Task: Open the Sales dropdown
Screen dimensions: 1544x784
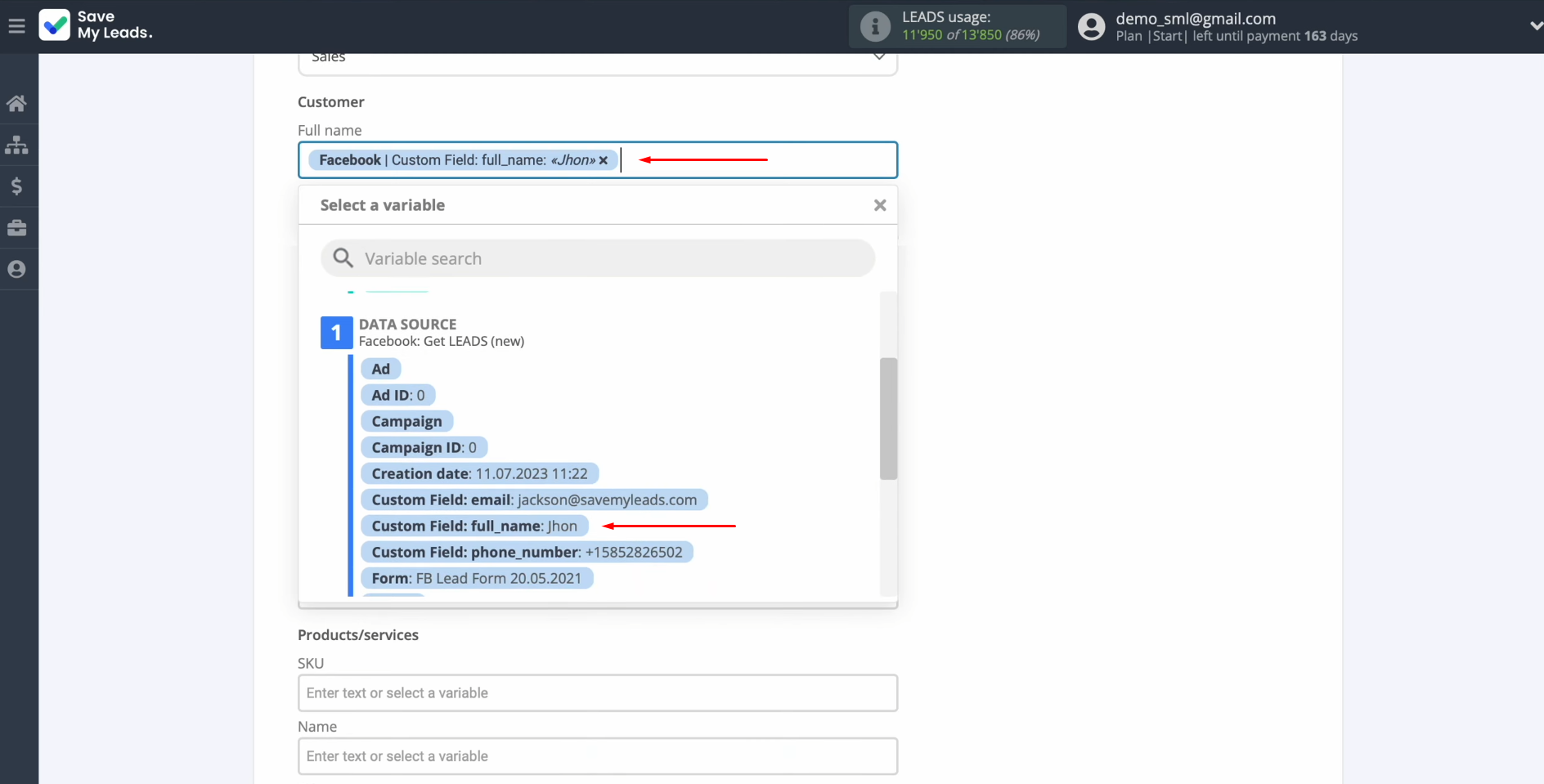Action: [x=598, y=62]
